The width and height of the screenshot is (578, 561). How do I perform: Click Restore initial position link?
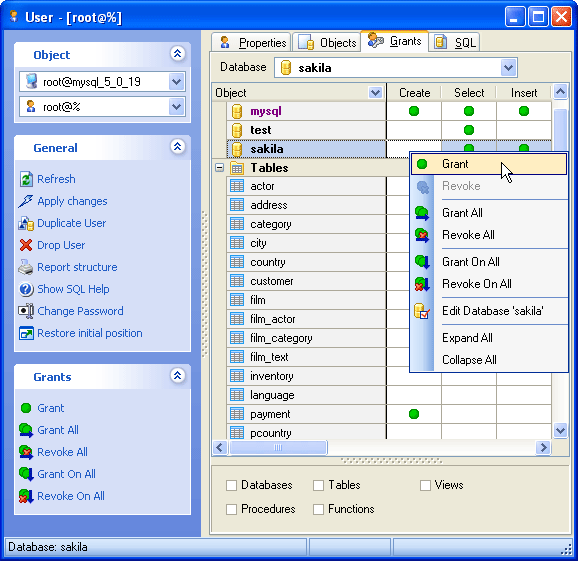click(x=90, y=333)
